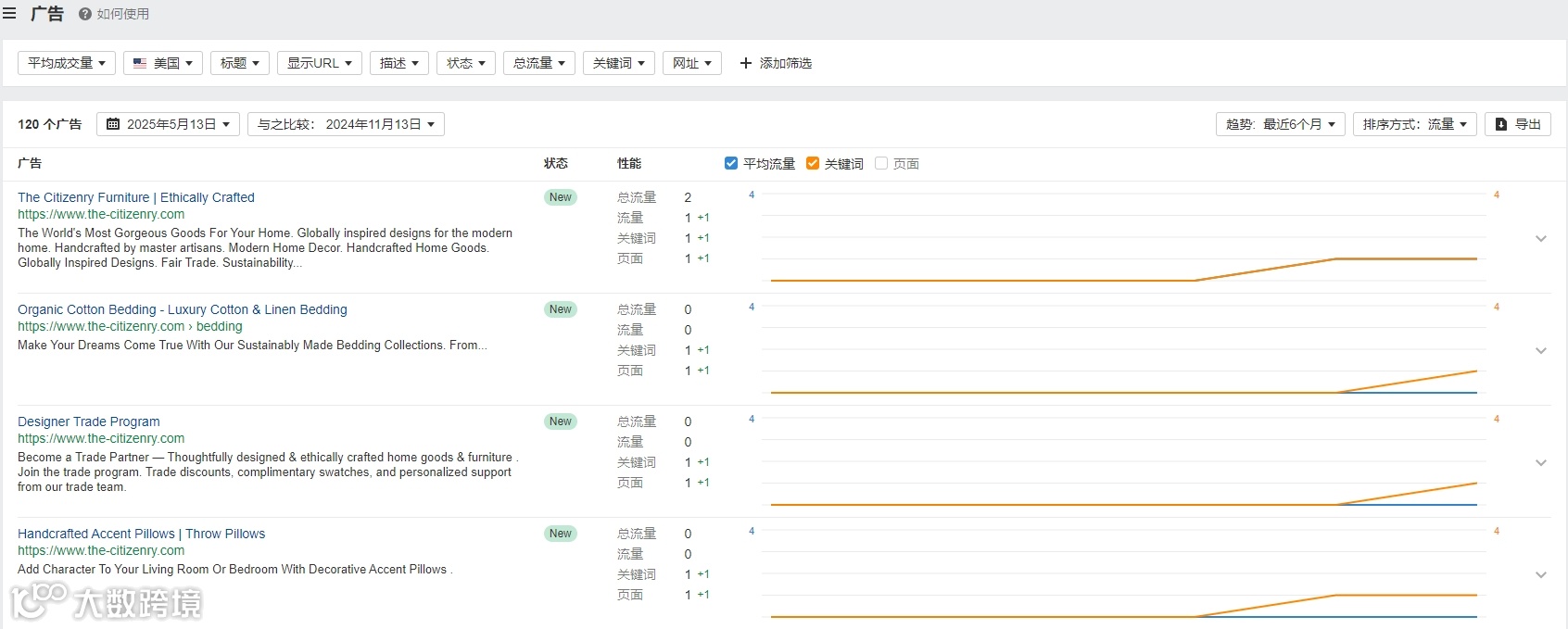Click trend chart for Citizenry Furniture row
This screenshot has height=629, width=1568.
pyautogui.click(x=1123, y=237)
